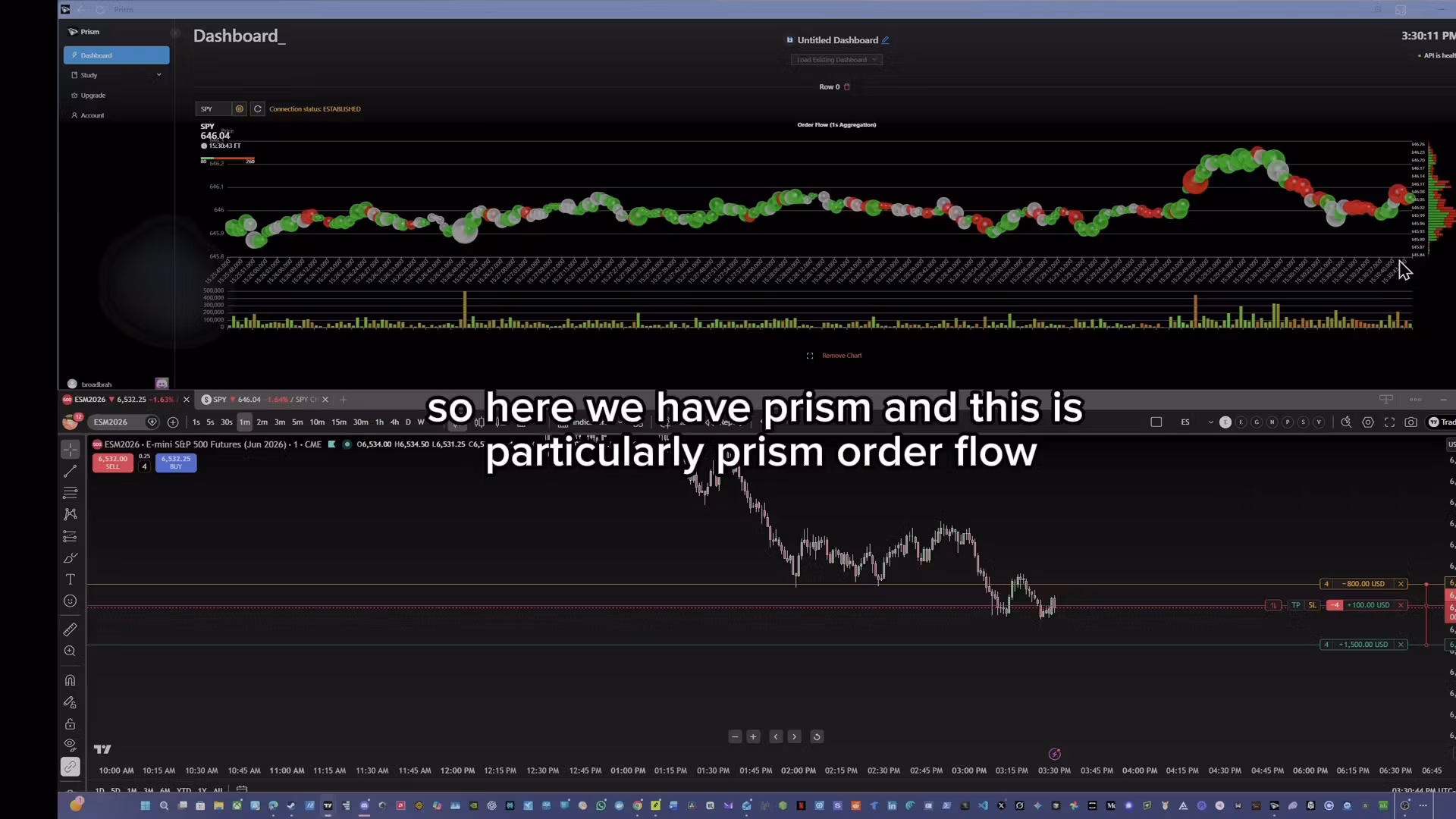Click the red 6,532.00 SELL button
The width and height of the screenshot is (1456, 819).
coord(112,463)
